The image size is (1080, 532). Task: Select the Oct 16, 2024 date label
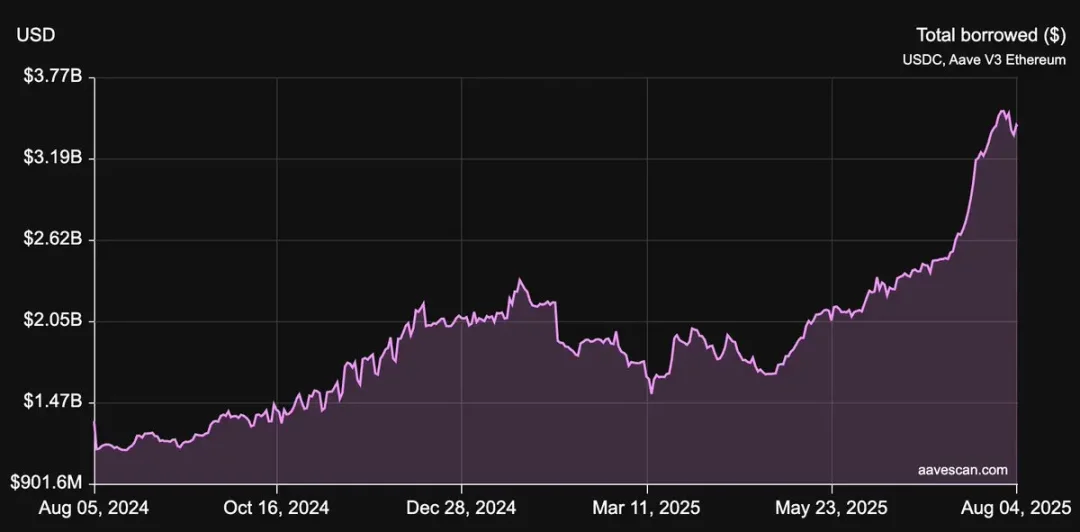(277, 508)
